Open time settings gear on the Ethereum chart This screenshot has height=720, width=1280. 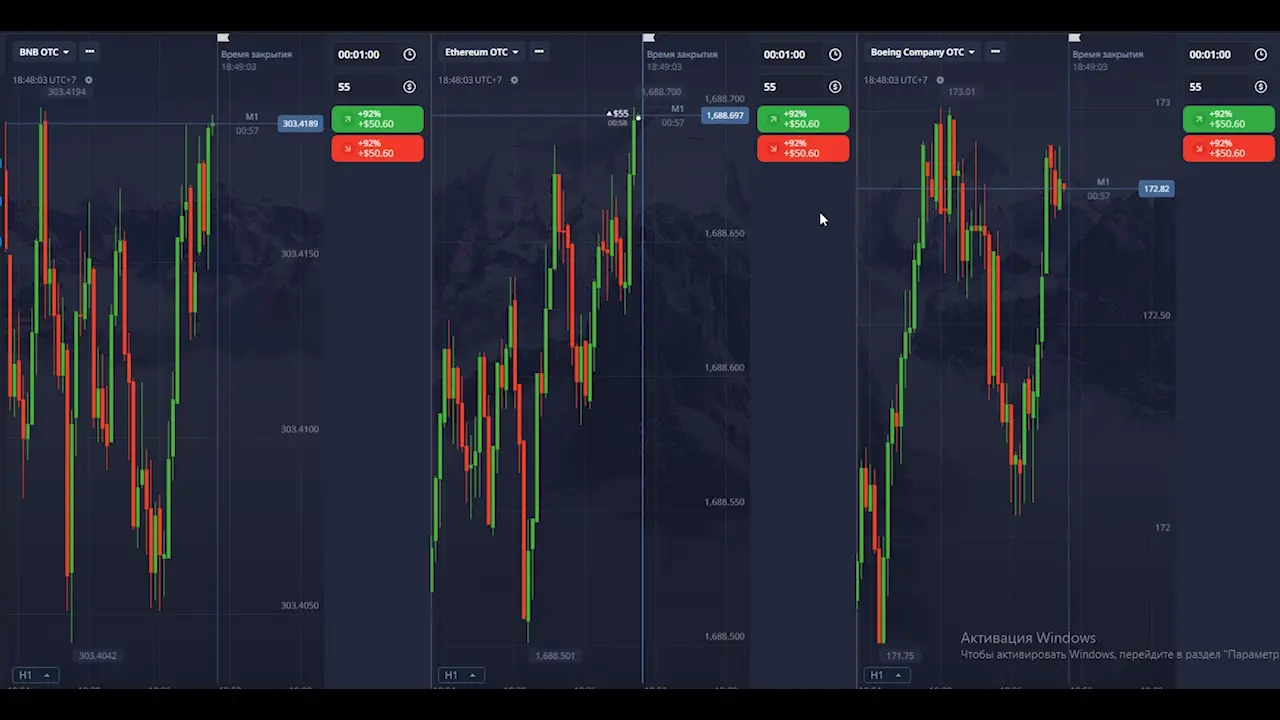(x=514, y=80)
